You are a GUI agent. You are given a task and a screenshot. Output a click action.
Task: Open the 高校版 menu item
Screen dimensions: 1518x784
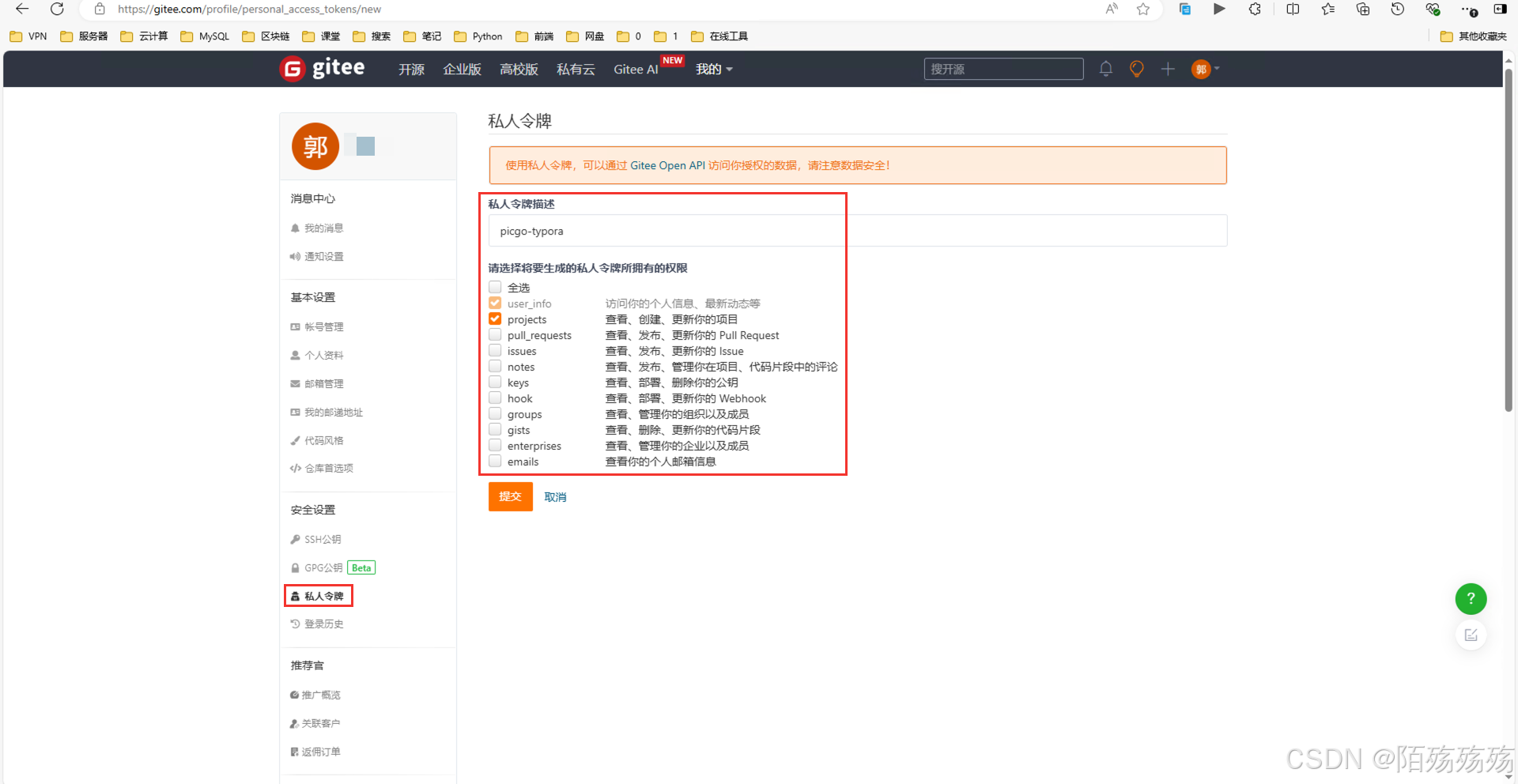(x=519, y=70)
